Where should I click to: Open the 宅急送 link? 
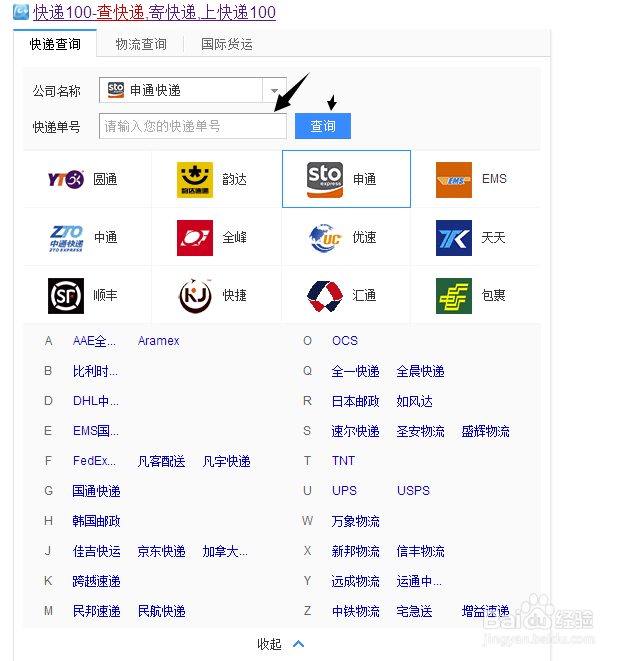415,611
